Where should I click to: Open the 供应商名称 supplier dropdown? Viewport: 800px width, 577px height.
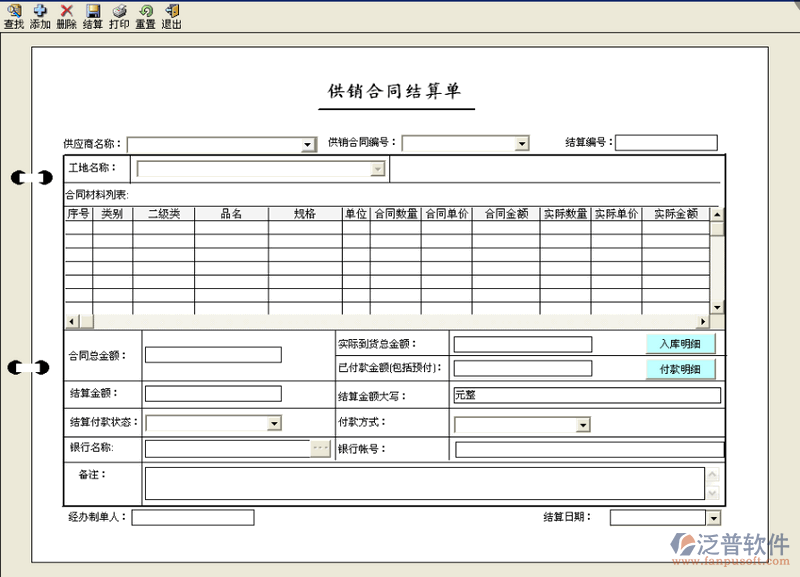coord(308,143)
